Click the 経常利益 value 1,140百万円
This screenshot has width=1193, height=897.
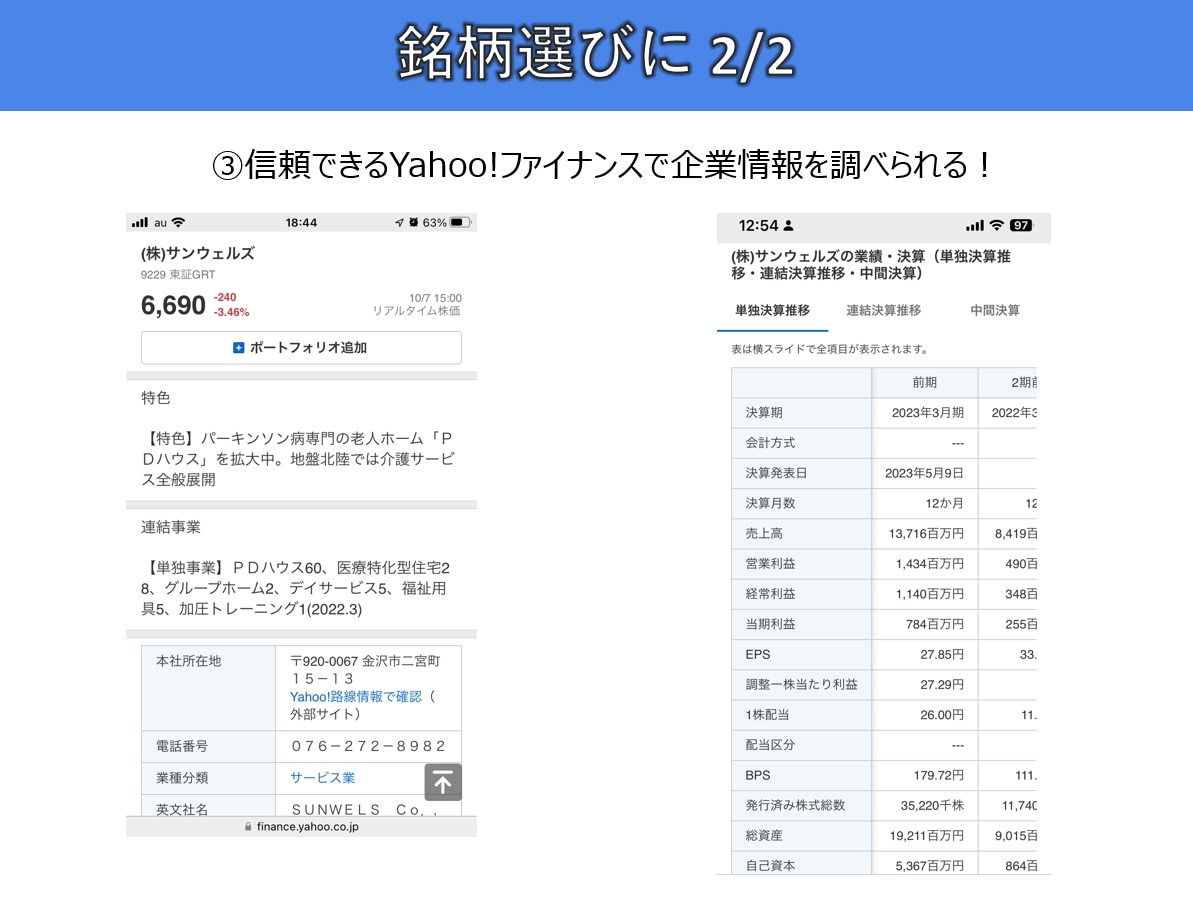tap(930, 593)
